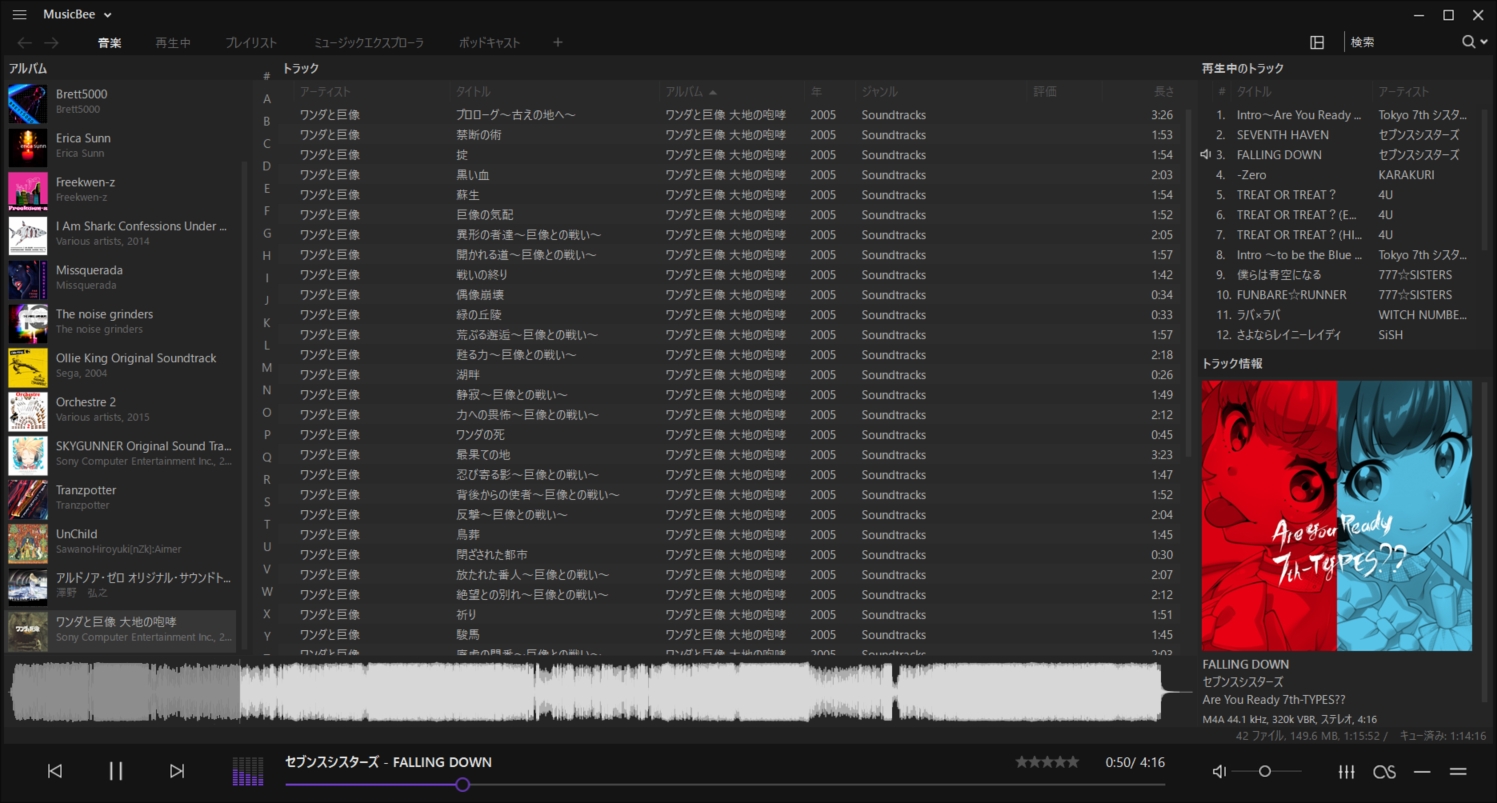Pause the current playback

[116, 771]
